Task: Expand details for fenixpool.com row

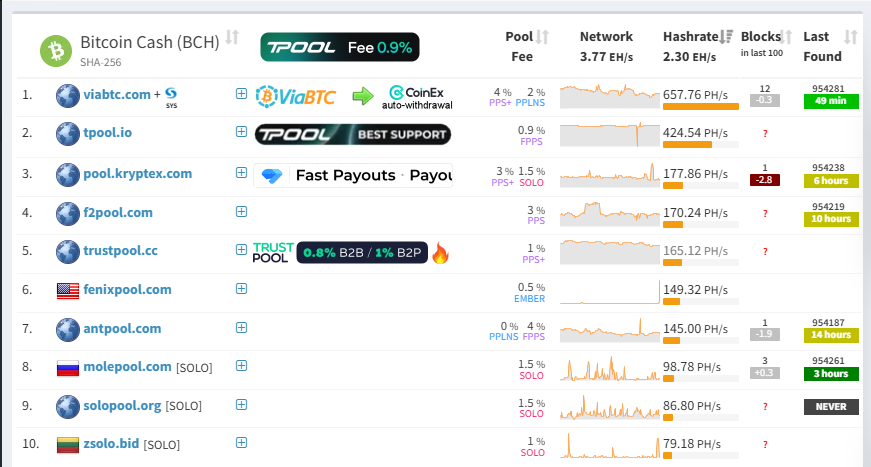Action: 241,289
